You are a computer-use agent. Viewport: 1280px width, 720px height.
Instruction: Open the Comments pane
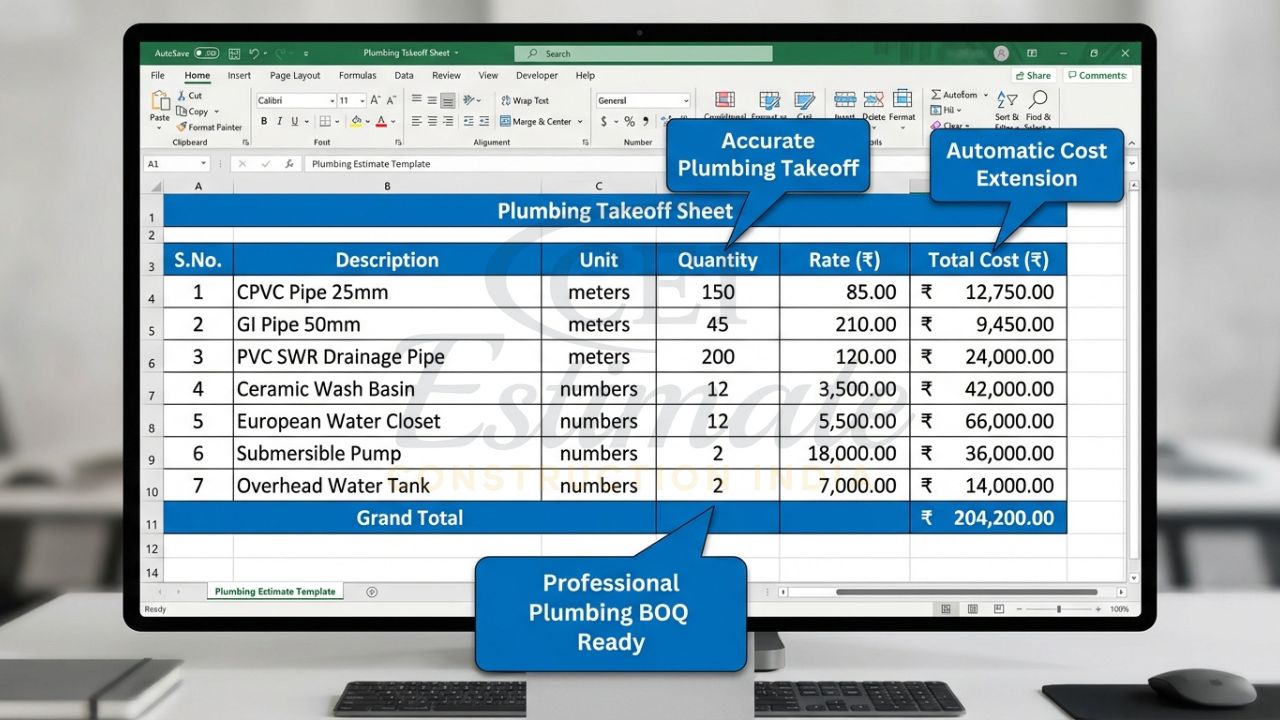click(x=1098, y=75)
